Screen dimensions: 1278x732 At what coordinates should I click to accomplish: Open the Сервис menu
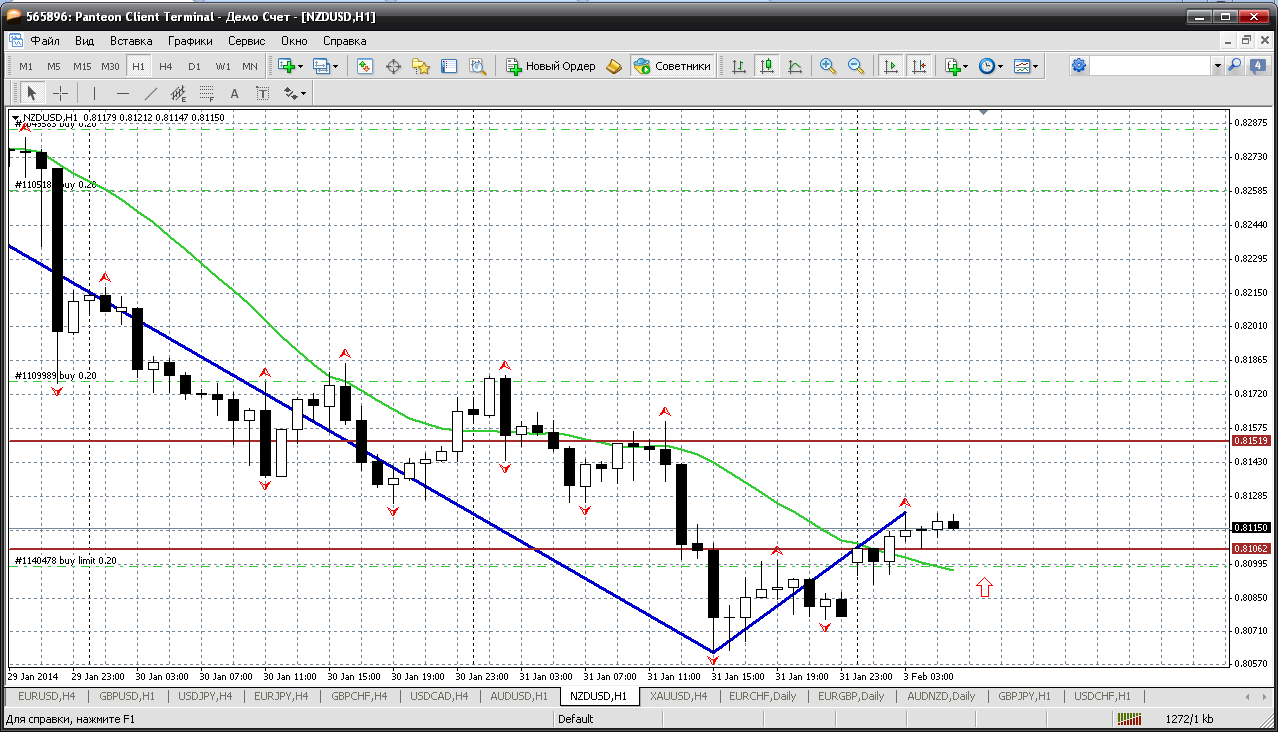point(246,41)
